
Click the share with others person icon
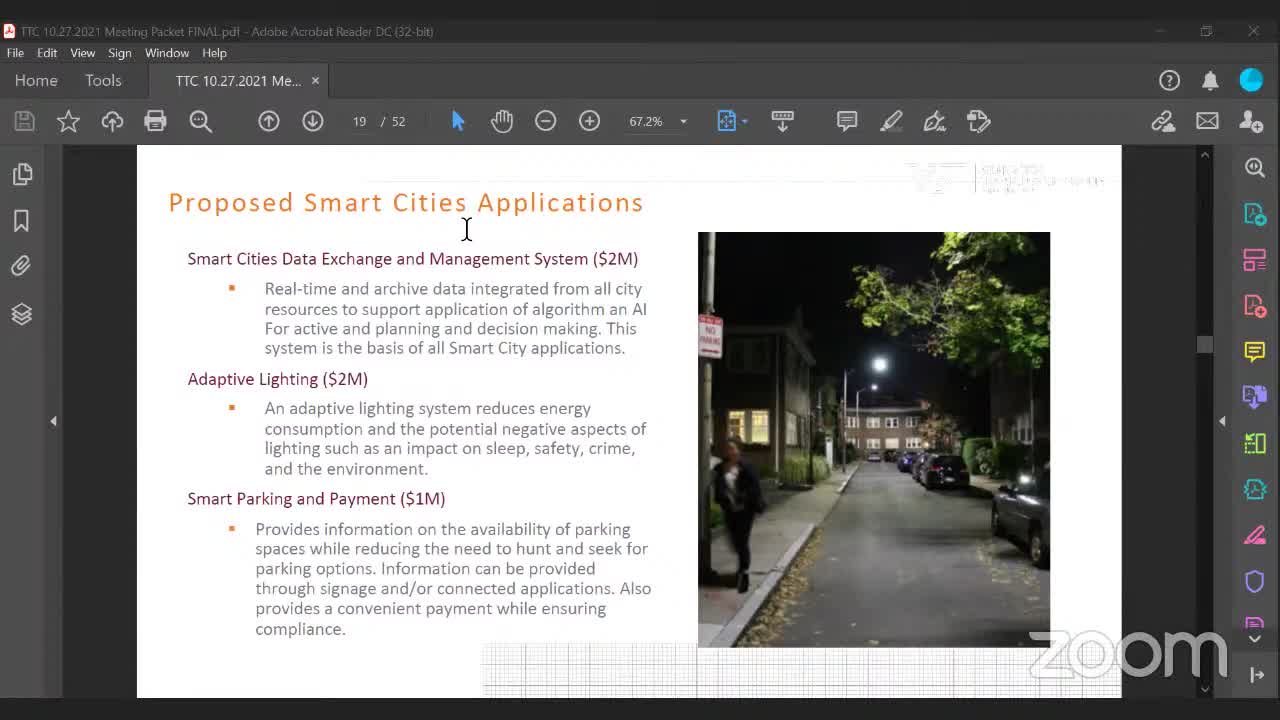(1251, 121)
